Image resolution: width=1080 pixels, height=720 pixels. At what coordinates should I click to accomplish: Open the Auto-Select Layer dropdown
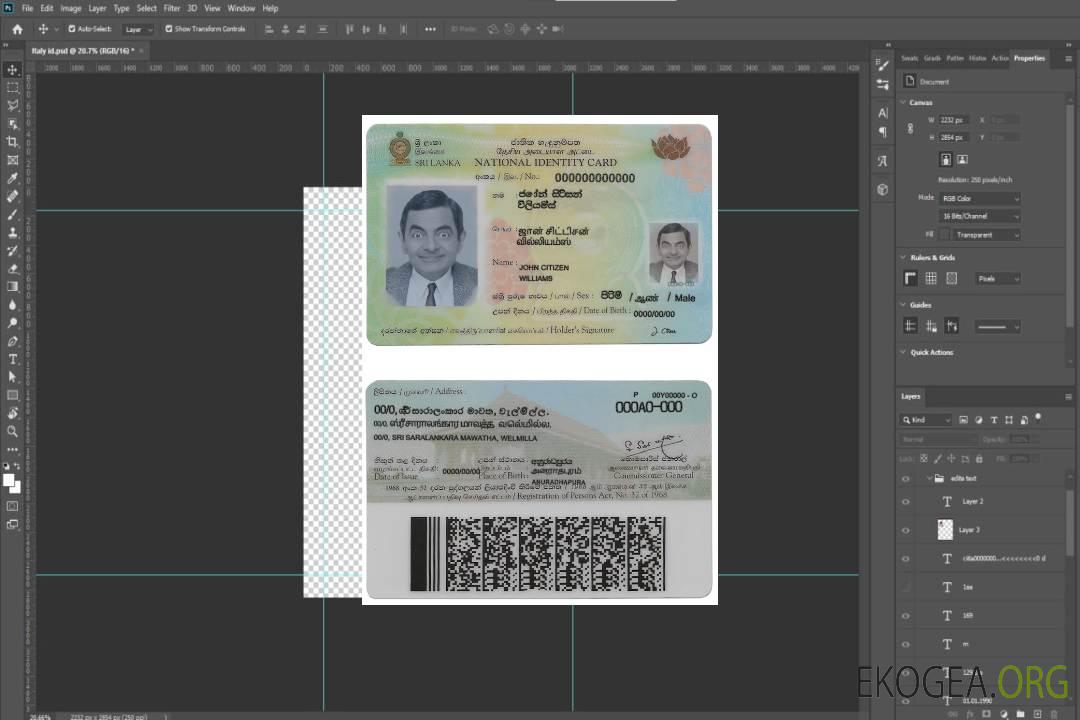[x=138, y=30]
